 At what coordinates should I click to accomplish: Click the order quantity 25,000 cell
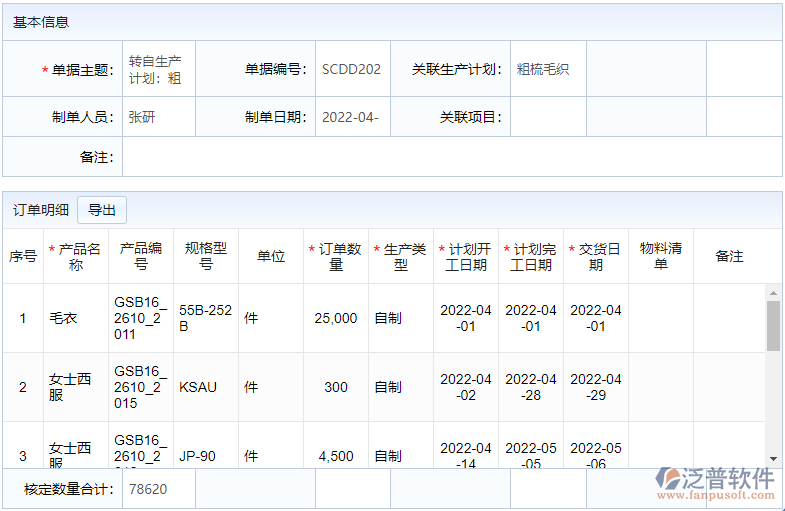(336, 319)
